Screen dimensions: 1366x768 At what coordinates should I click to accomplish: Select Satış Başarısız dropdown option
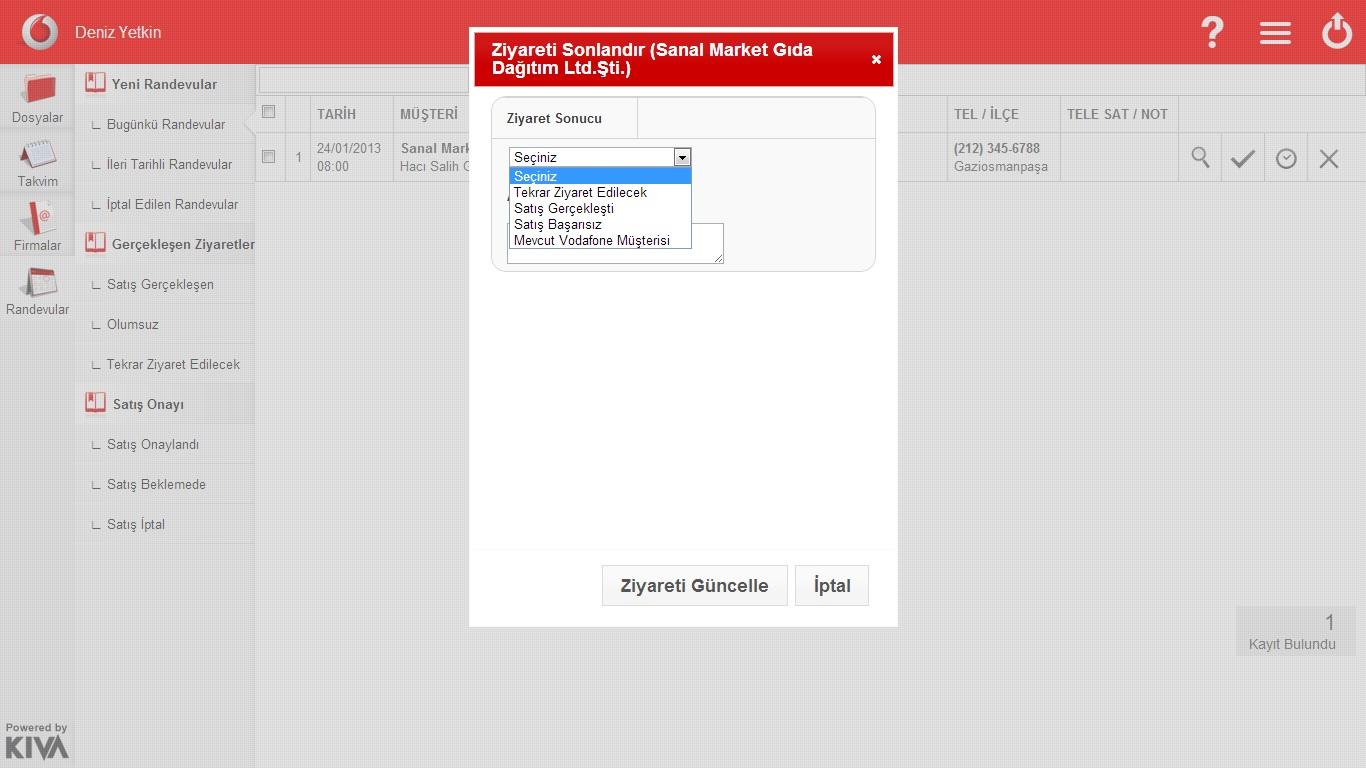point(600,224)
